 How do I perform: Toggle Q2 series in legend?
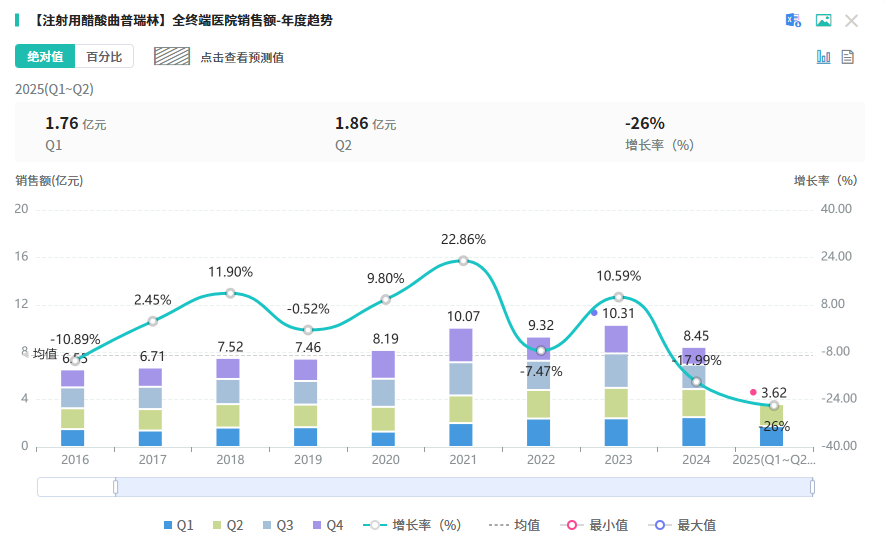click(228, 525)
